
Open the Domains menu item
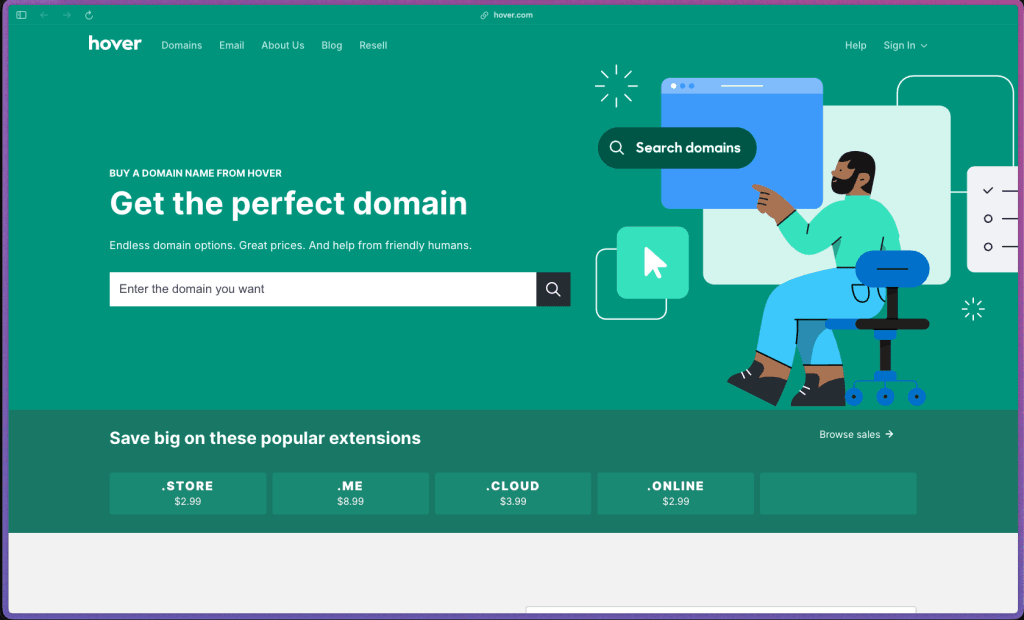(182, 45)
